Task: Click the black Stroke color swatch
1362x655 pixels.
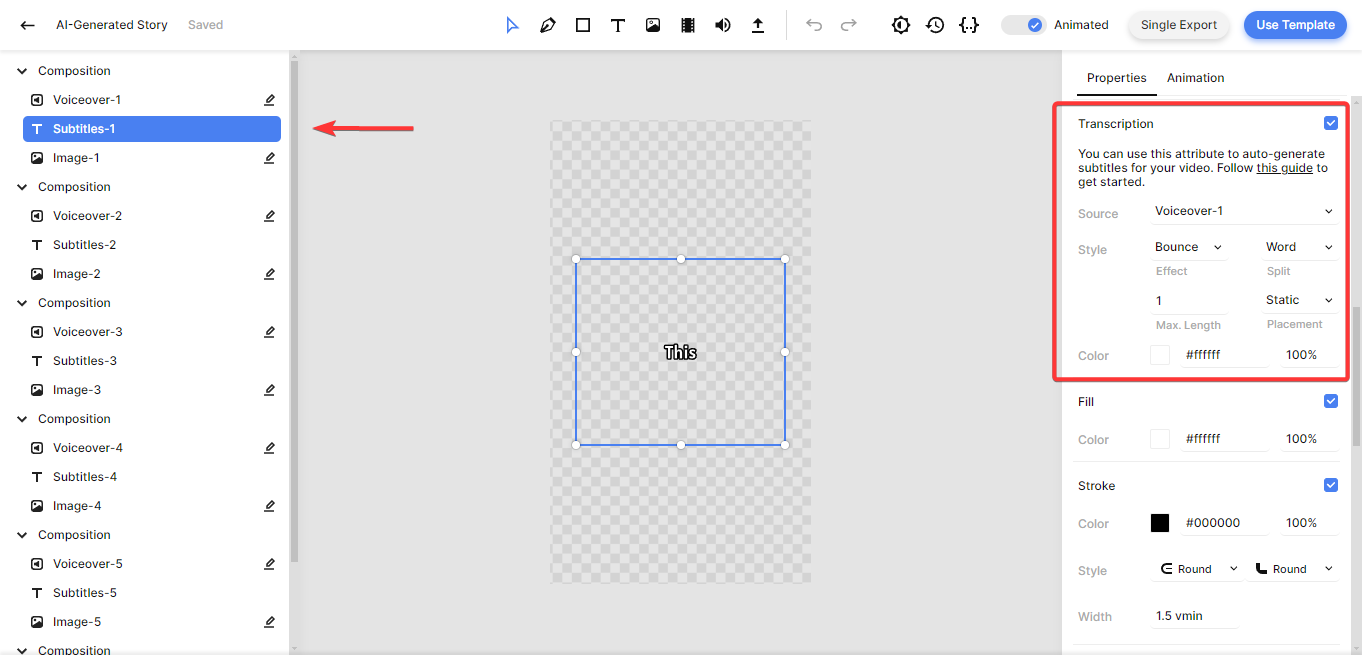Action: point(1160,523)
